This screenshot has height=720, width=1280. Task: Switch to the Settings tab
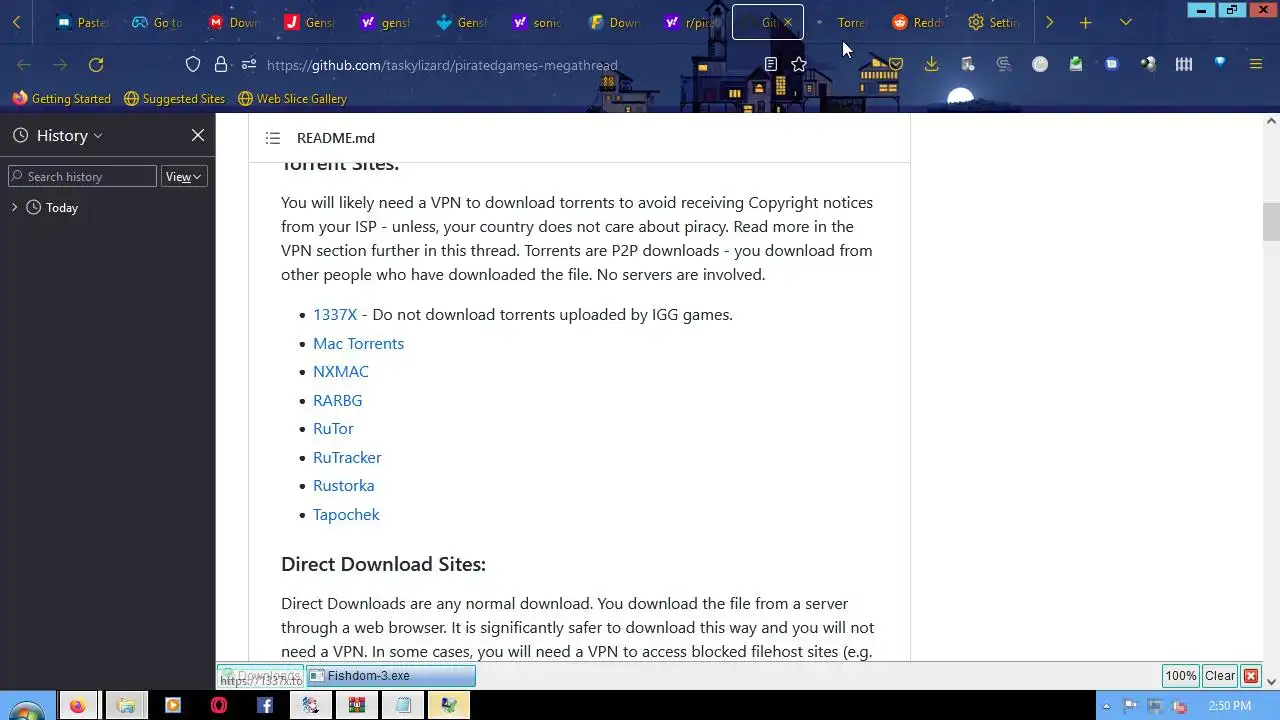click(x=994, y=22)
